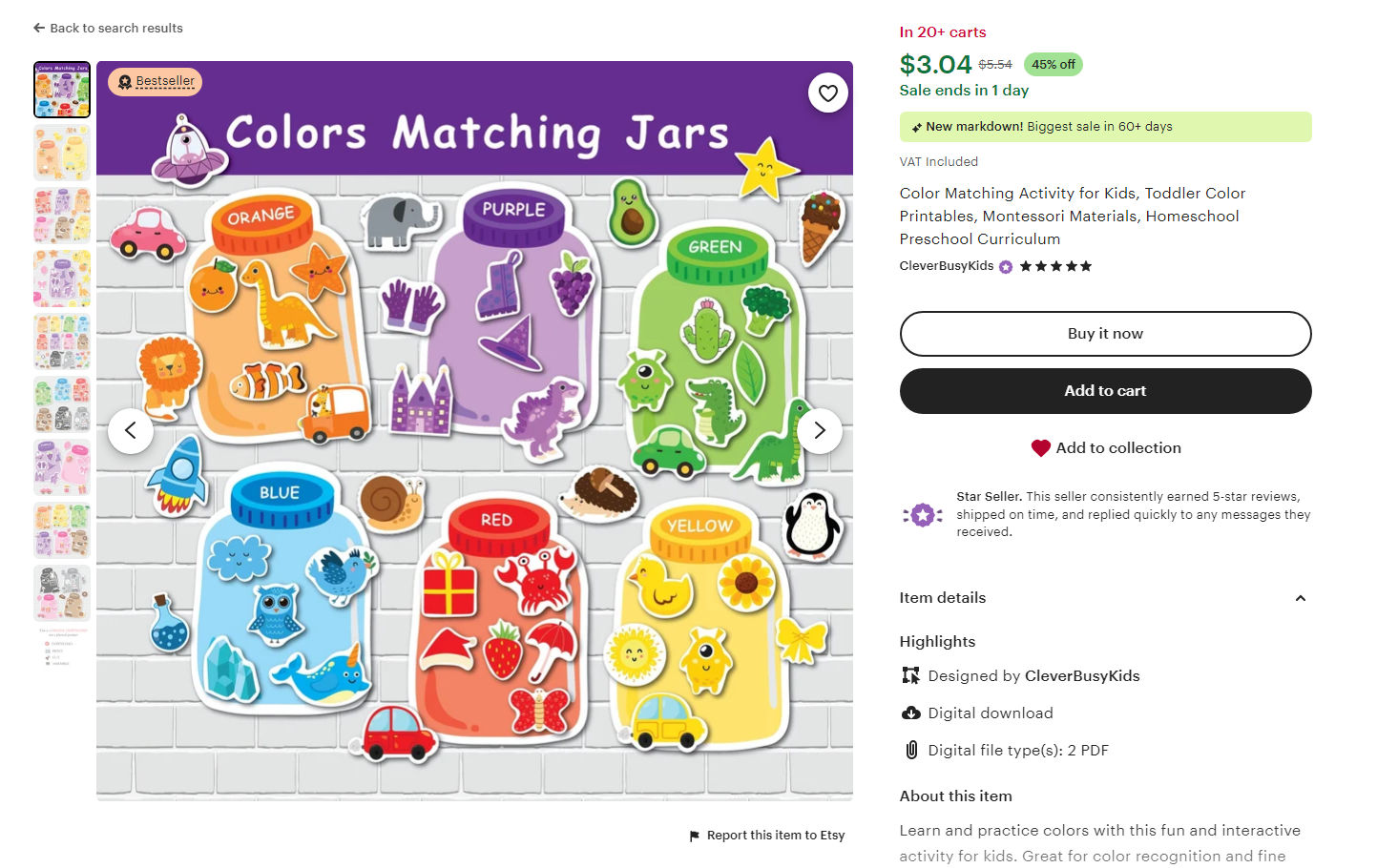Favorite the listing with the heart icon
Image resolution: width=1398 pixels, height=868 pixels.
[x=828, y=93]
